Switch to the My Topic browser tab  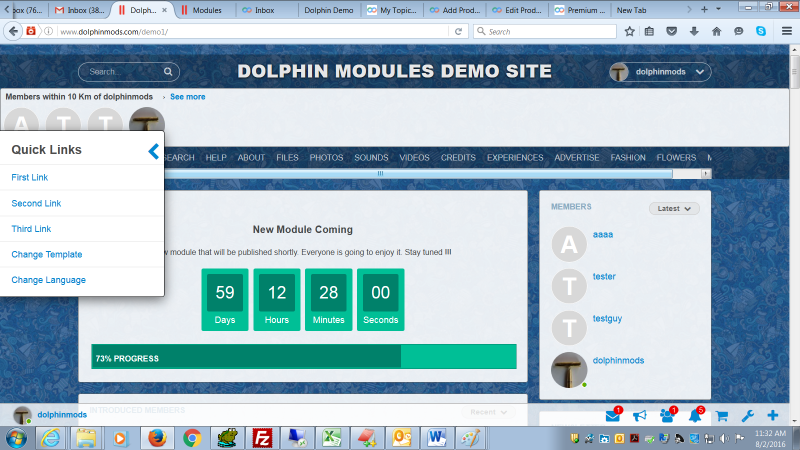pos(392,10)
